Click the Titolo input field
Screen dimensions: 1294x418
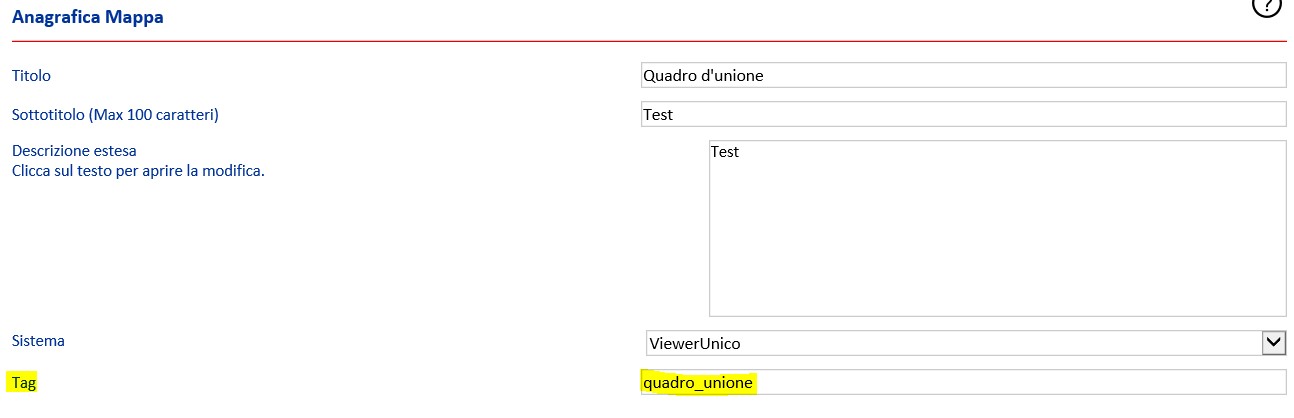pos(963,75)
